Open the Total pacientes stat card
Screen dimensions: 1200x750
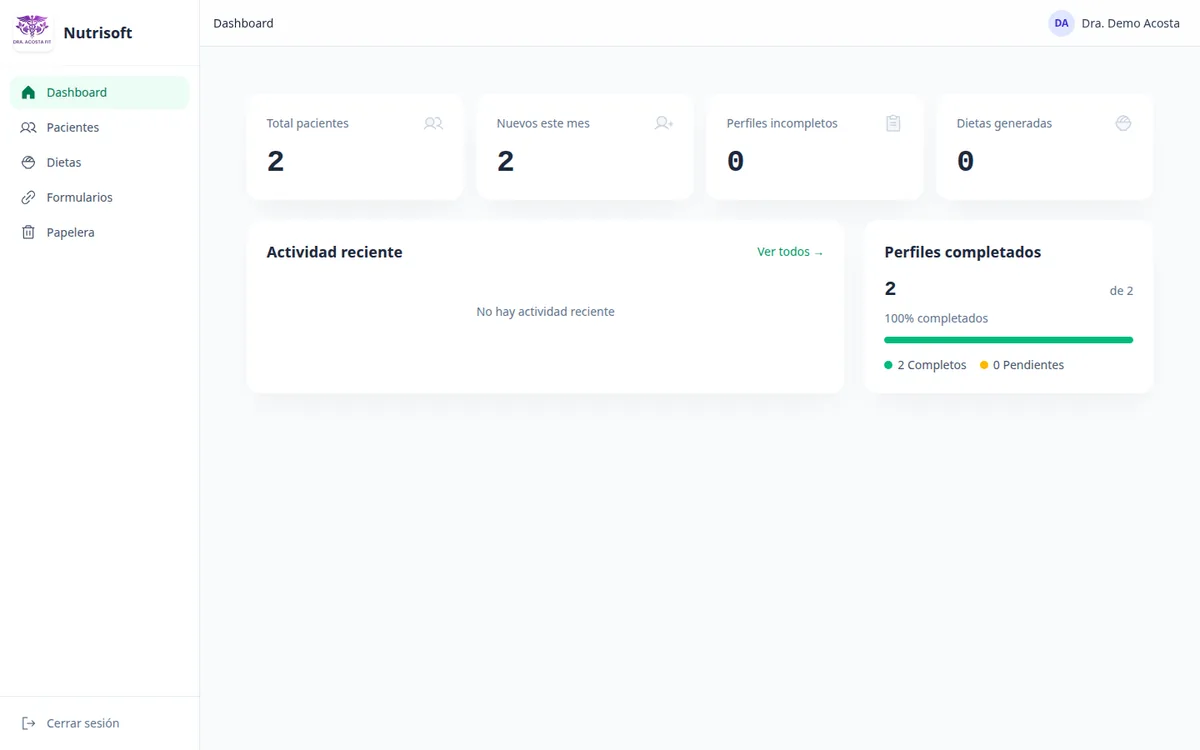pyautogui.click(x=354, y=147)
